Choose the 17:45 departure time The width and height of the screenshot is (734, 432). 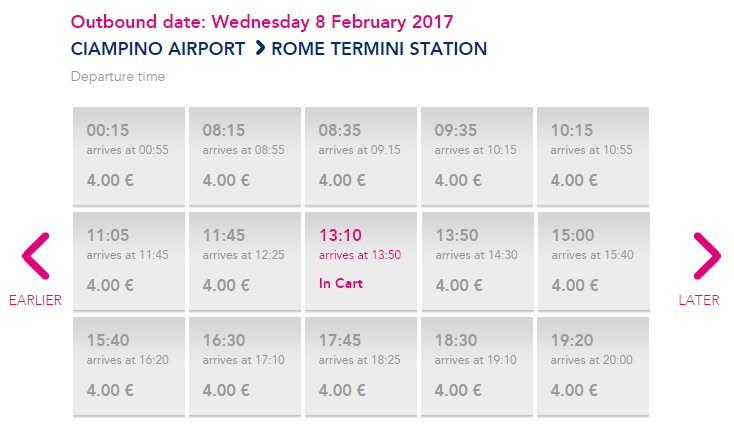[361, 366]
